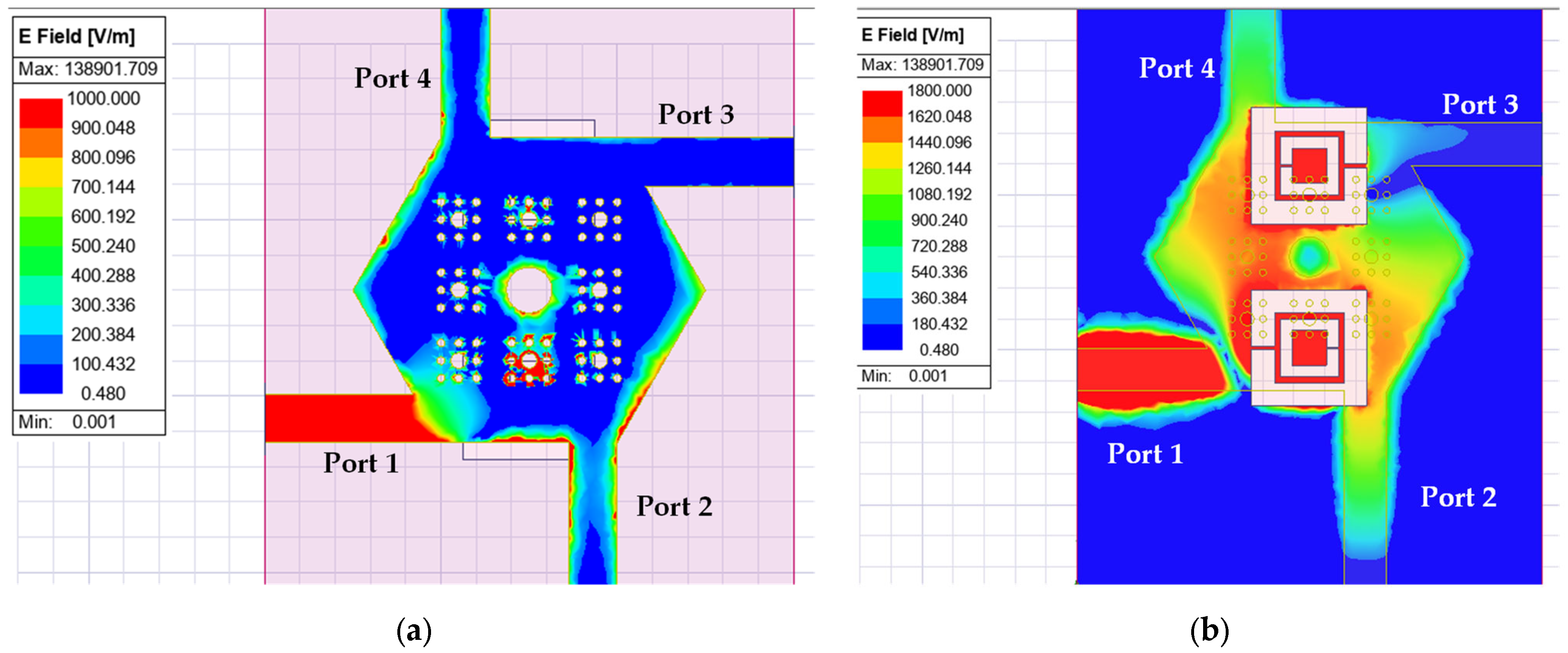The image size is (1568, 653).
Task: Click the blue 0.480 legend swatch in plot (a)
Action: coord(41,380)
